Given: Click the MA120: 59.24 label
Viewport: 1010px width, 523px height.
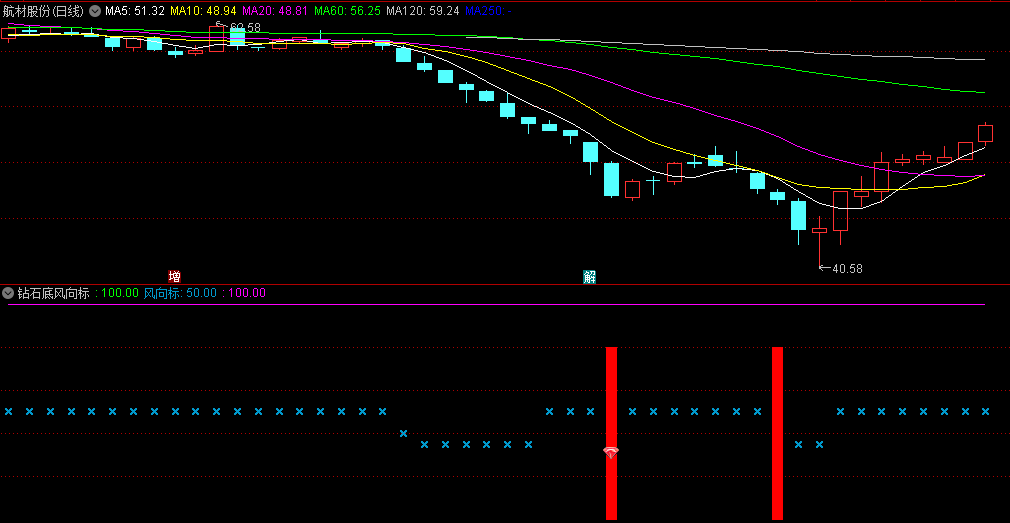Looking at the screenshot, I should pos(423,11).
